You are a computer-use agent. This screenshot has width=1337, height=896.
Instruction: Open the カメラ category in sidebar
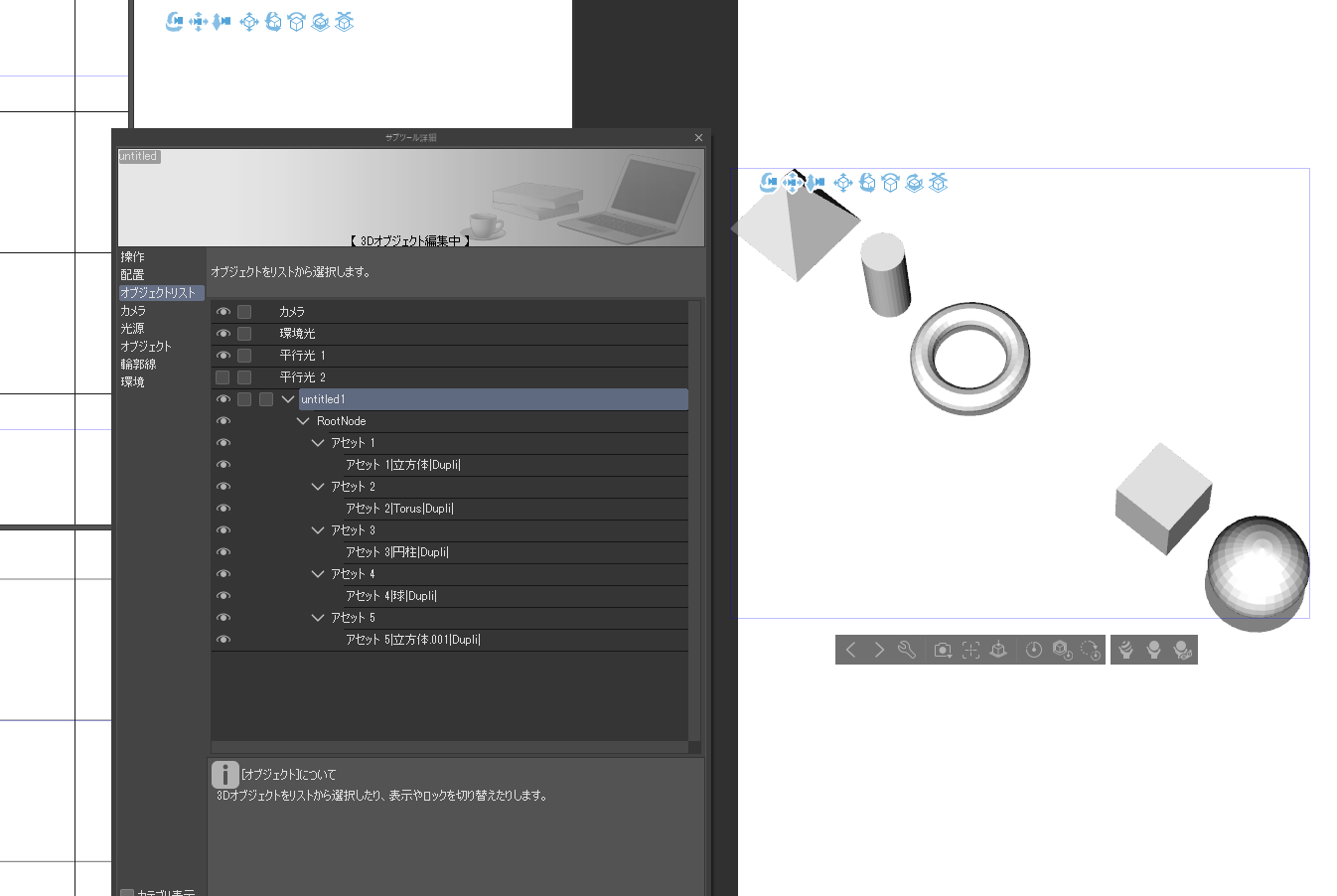click(x=133, y=311)
